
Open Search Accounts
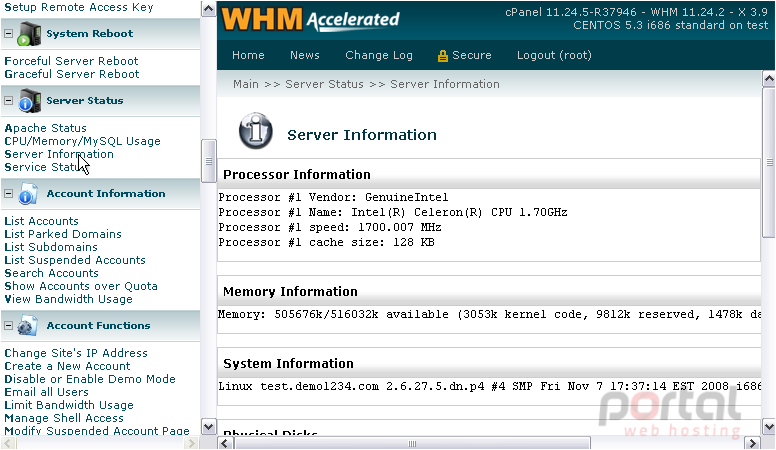[x=51, y=273]
